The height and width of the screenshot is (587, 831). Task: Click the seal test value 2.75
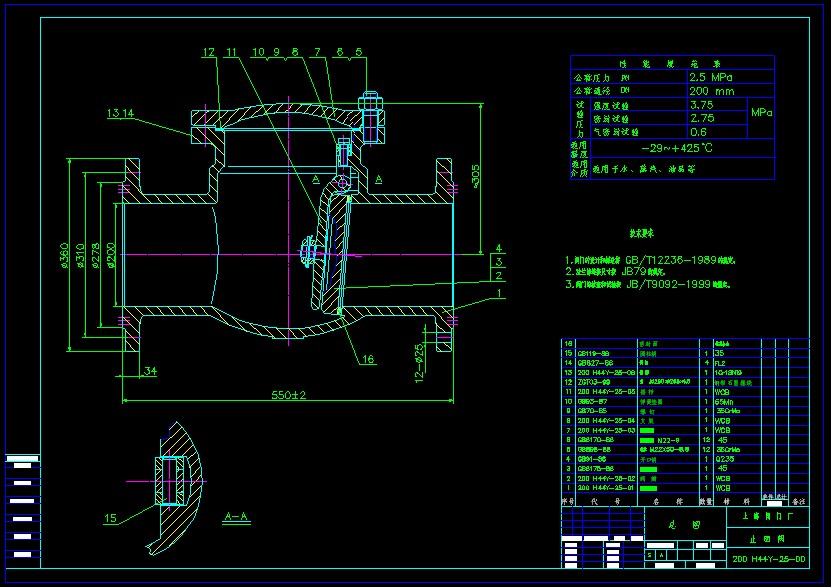(x=702, y=118)
